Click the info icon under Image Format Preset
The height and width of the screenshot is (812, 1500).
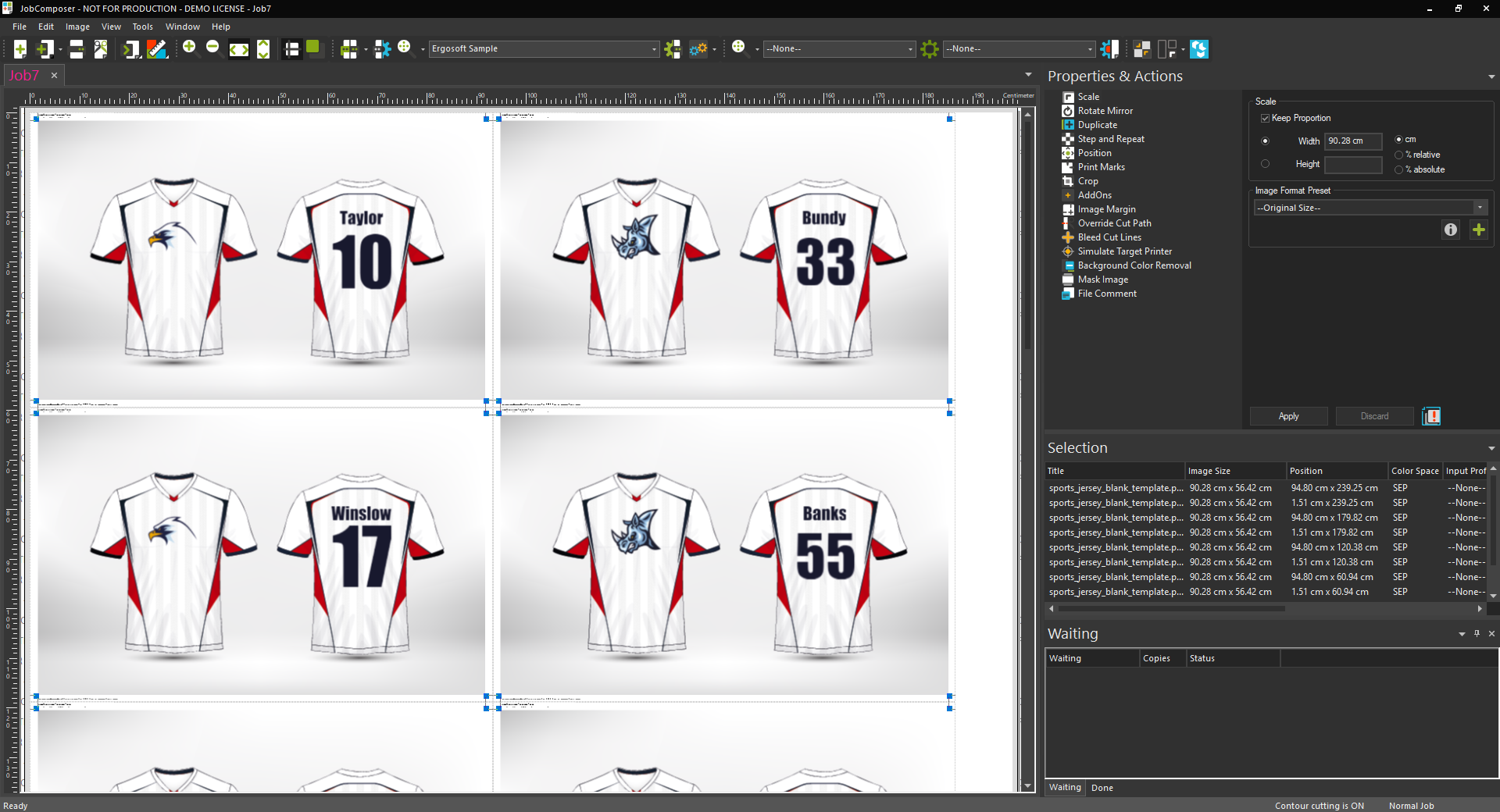[x=1451, y=230]
